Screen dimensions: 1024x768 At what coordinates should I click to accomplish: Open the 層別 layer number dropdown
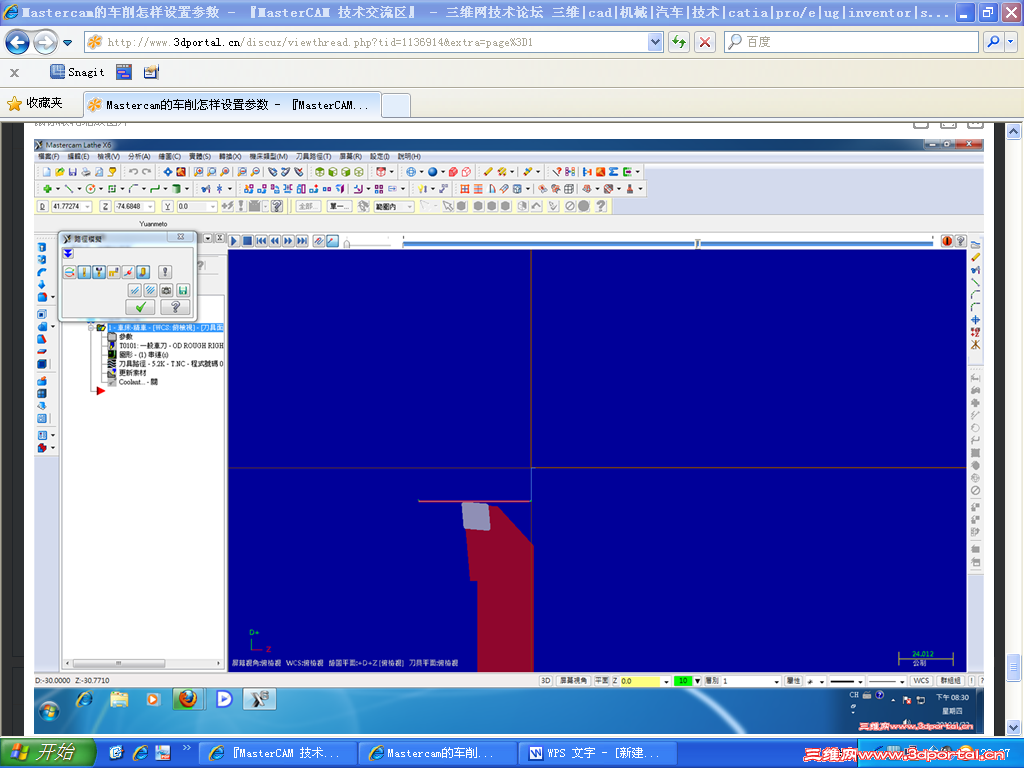(x=776, y=680)
